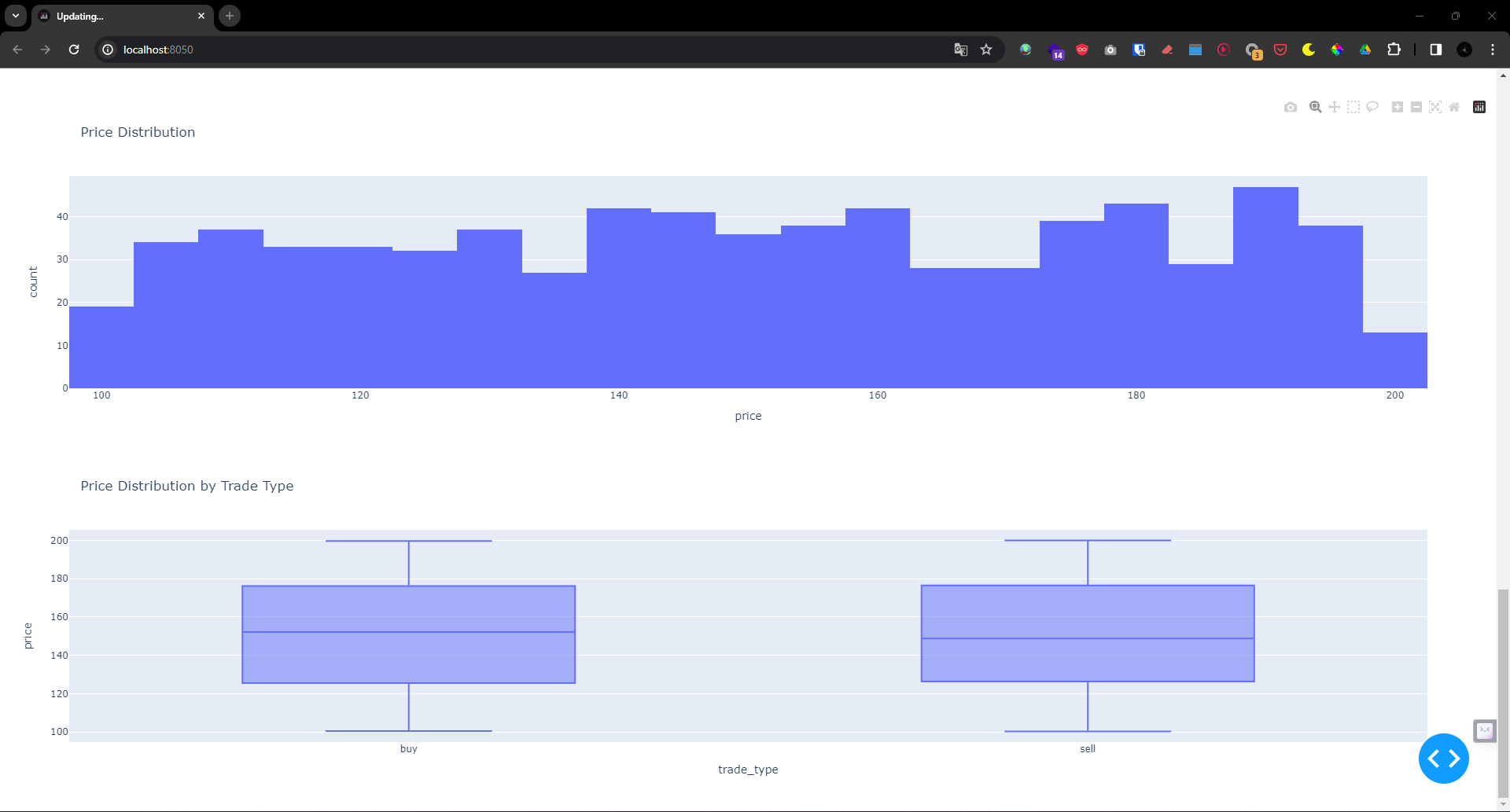The width and height of the screenshot is (1510, 812).
Task: Click the Autoscale modebar icon
Action: [1435, 107]
